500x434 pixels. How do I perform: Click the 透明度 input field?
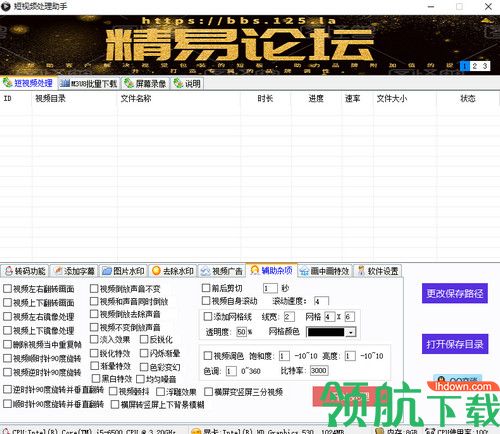tap(241, 332)
